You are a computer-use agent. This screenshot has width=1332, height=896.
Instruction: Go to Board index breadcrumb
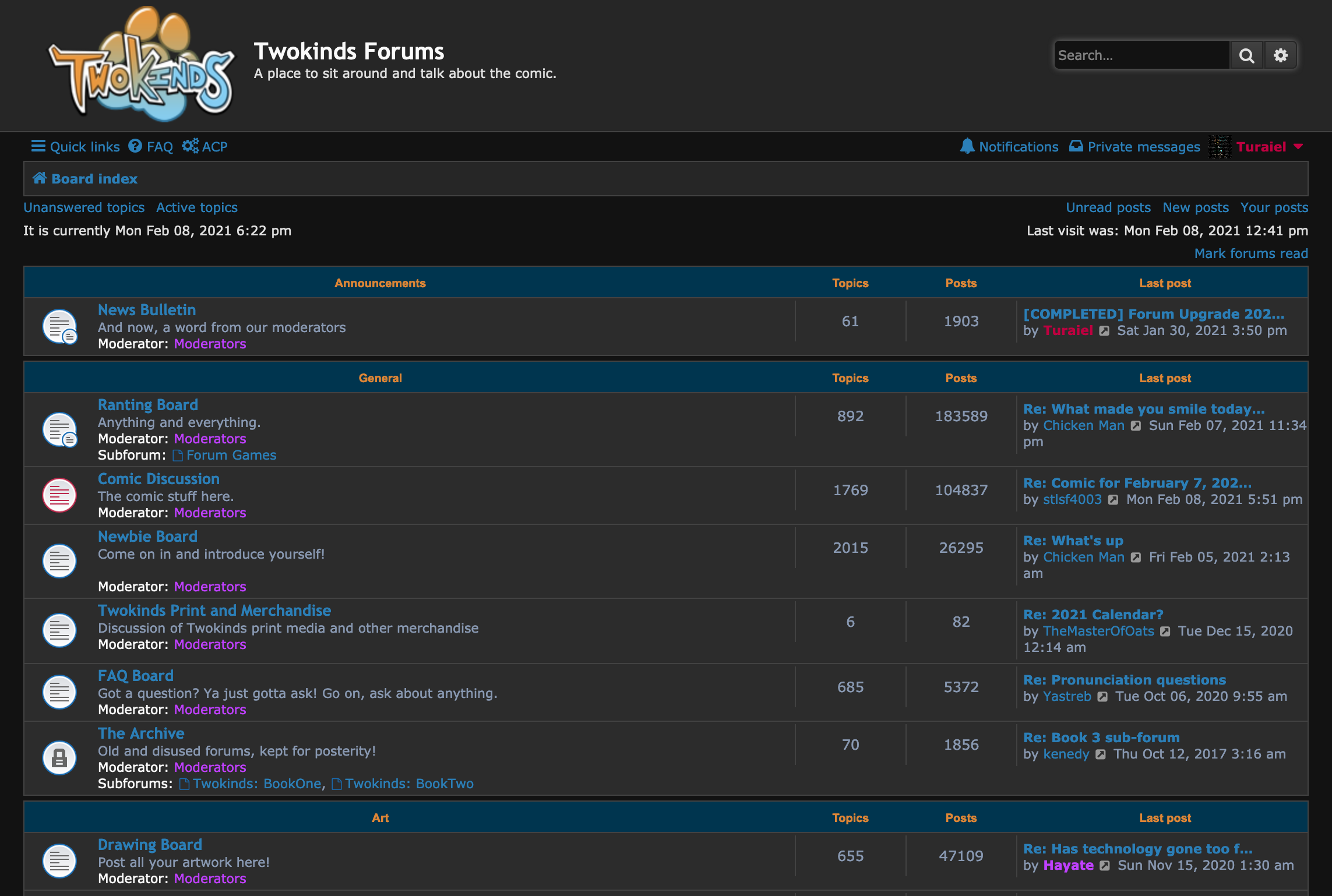click(85, 179)
